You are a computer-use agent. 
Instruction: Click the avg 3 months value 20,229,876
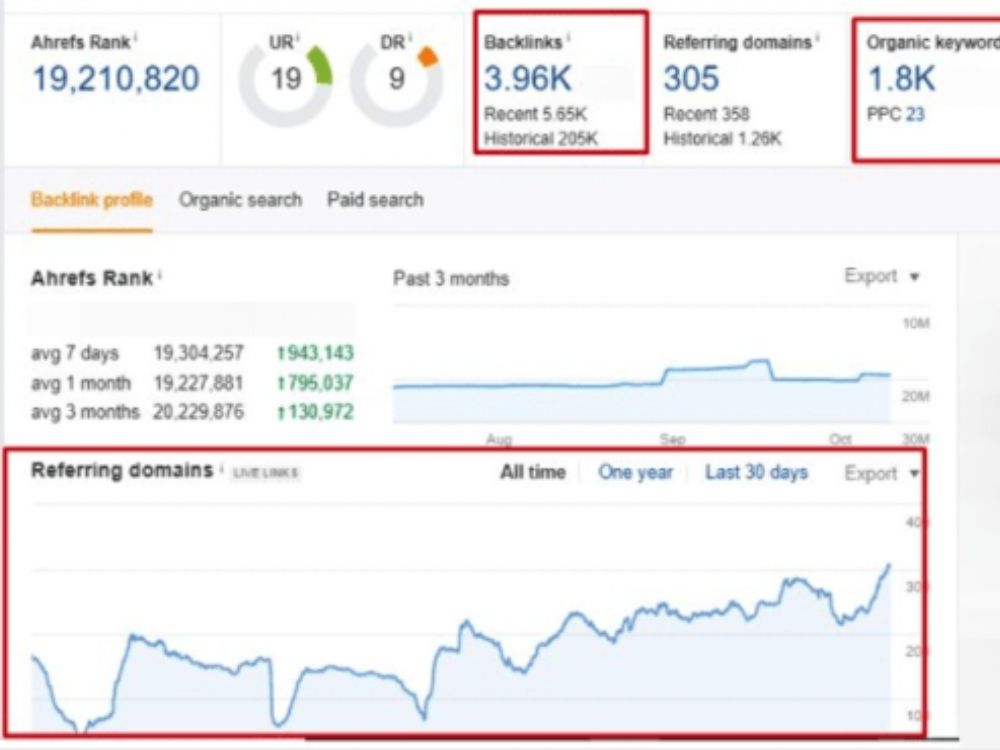click(x=198, y=412)
